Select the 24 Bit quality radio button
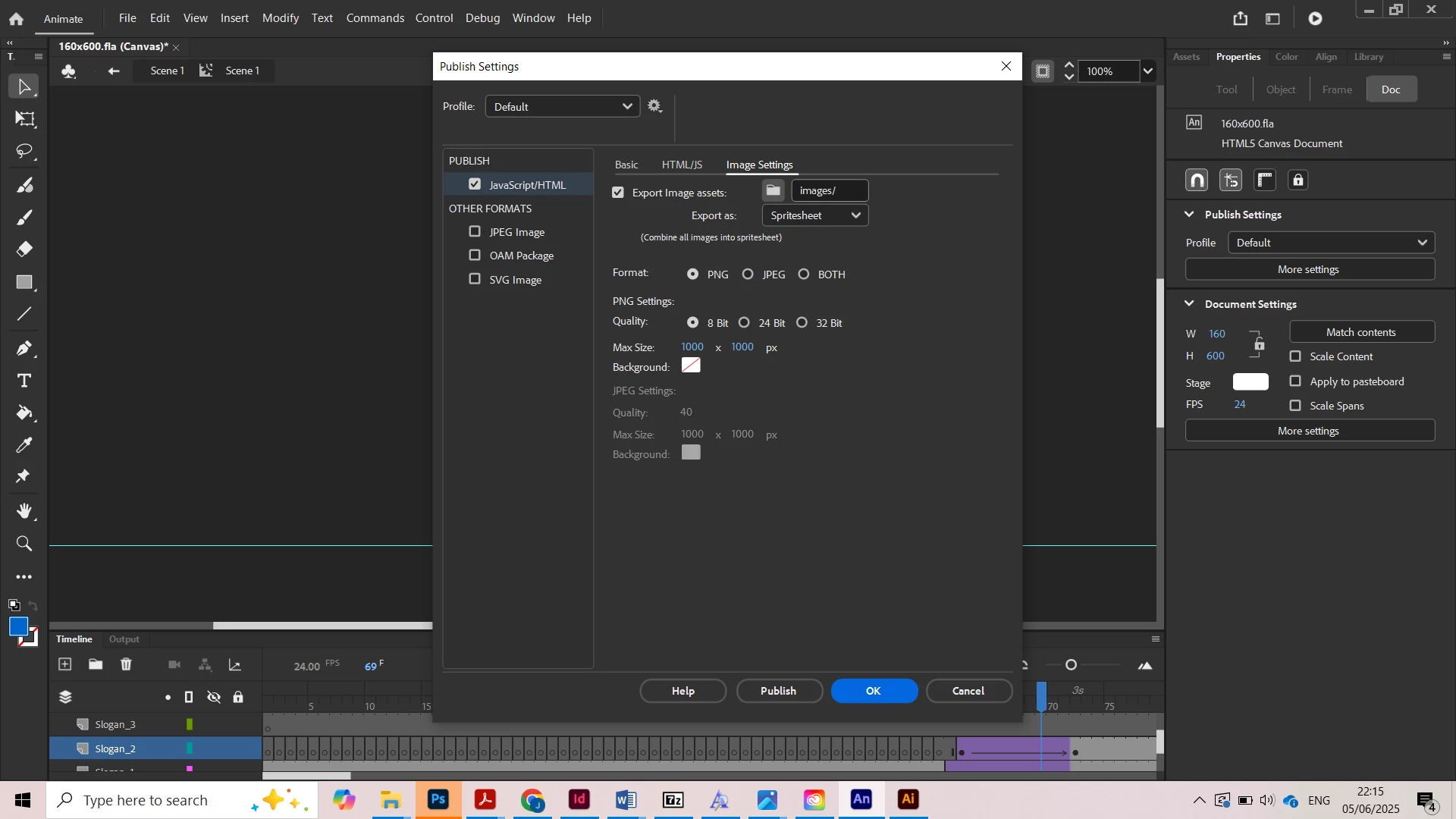 point(744,323)
